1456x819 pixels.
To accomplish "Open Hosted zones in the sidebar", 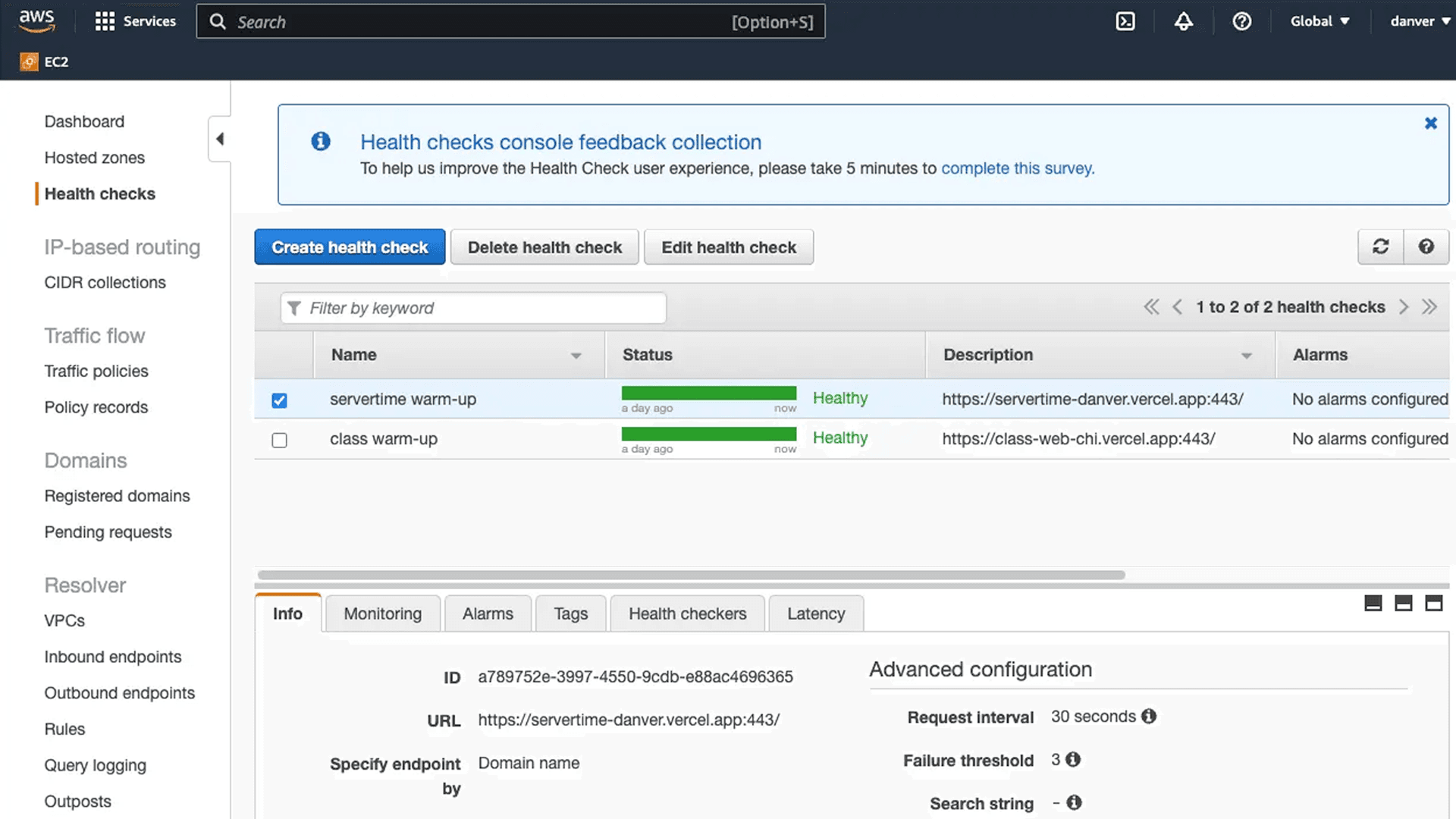I will click(94, 158).
